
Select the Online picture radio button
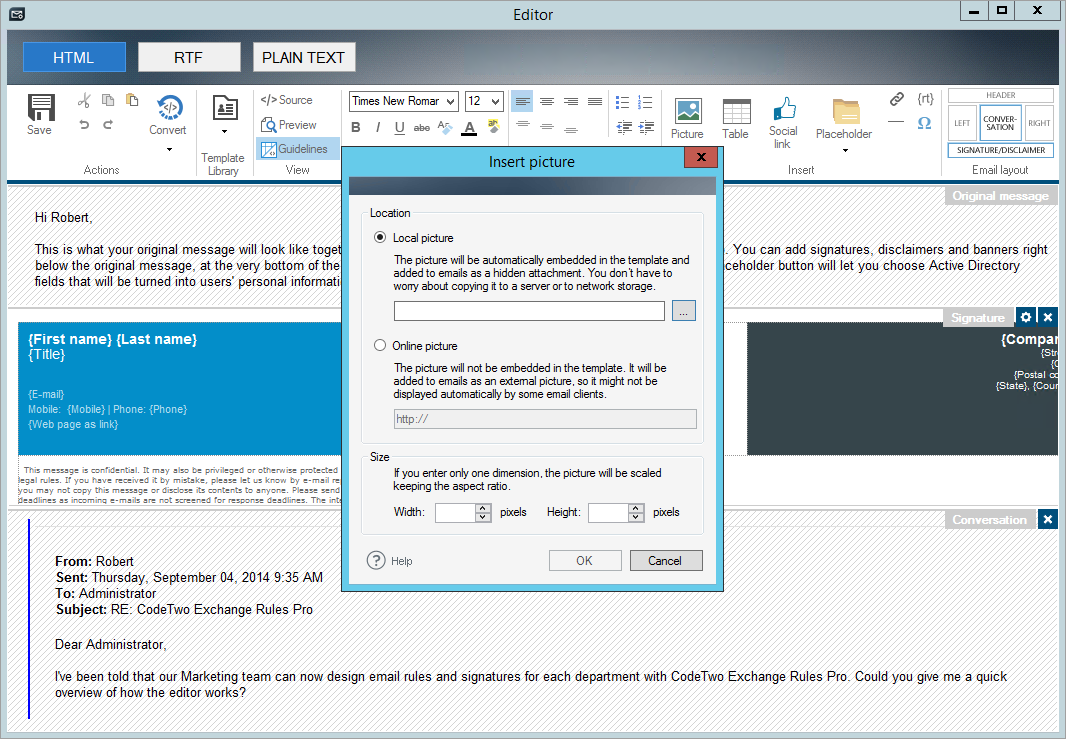[380, 345]
